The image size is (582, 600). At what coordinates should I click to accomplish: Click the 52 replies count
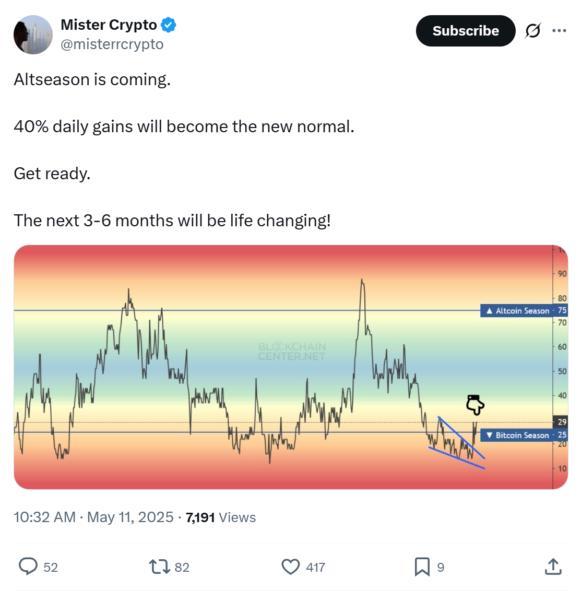pos(51,567)
